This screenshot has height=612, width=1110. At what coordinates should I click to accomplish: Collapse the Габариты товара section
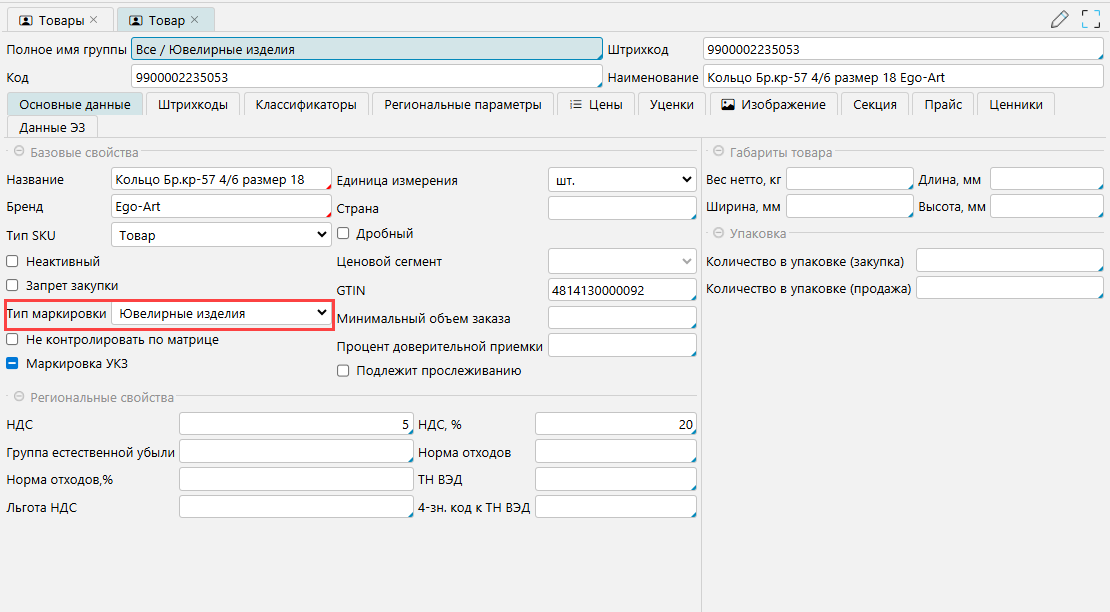(718, 153)
